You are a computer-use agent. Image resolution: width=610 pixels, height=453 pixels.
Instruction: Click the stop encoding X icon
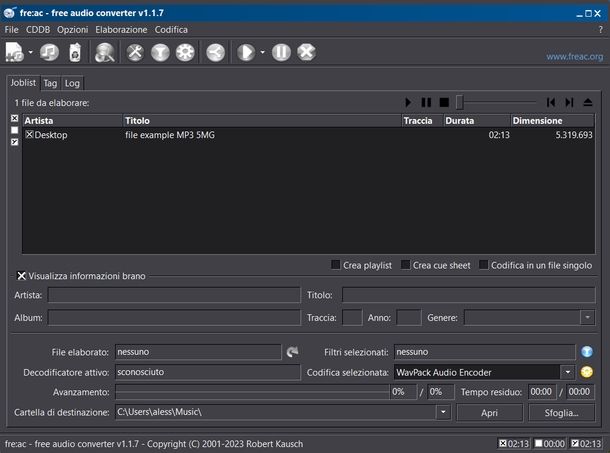point(306,52)
